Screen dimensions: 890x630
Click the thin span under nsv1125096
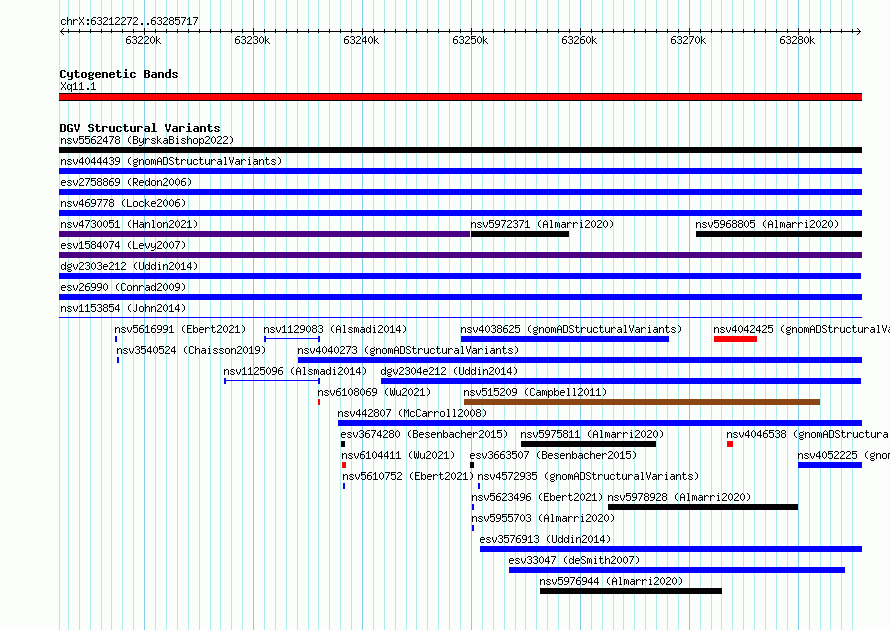pyautogui.click(x=272, y=381)
